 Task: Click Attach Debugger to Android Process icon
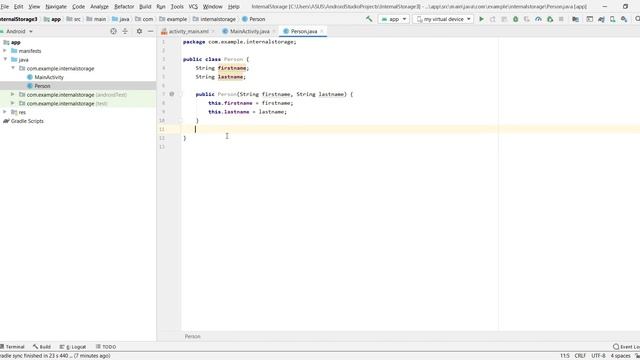(x=550, y=19)
